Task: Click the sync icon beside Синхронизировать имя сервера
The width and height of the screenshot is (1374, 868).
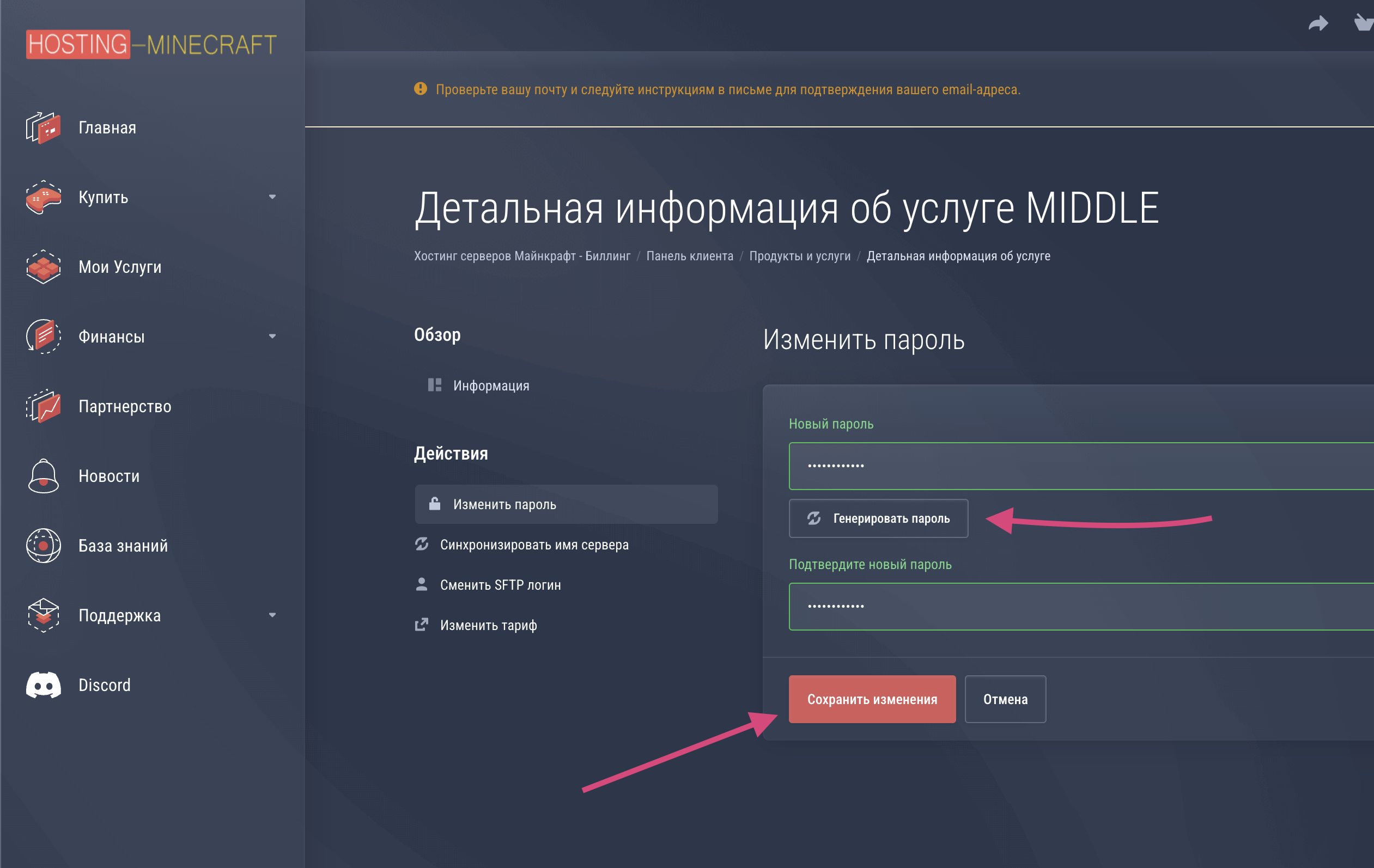Action: pos(422,544)
